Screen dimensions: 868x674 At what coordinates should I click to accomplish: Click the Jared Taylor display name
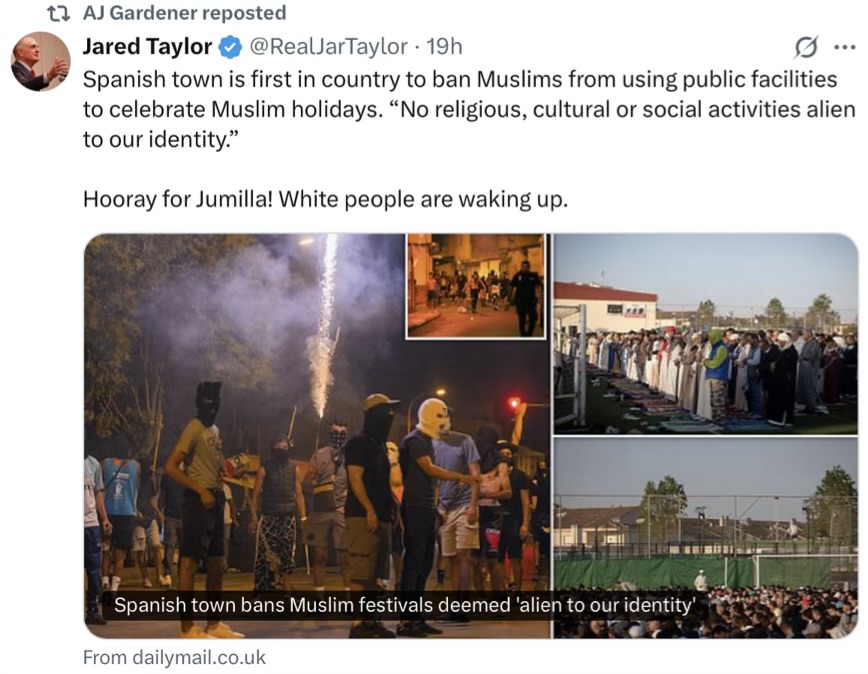147,46
